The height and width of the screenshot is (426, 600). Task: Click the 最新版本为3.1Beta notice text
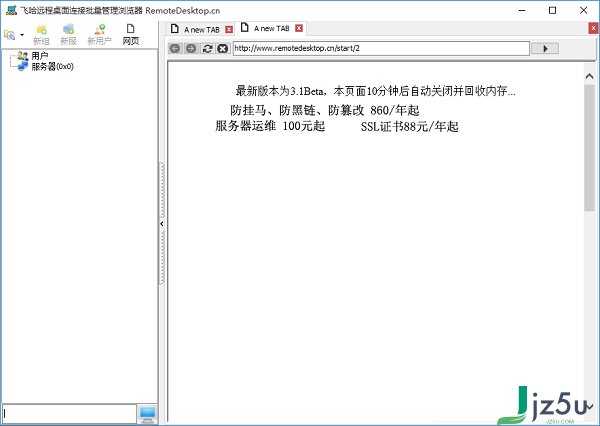[x=375, y=91]
